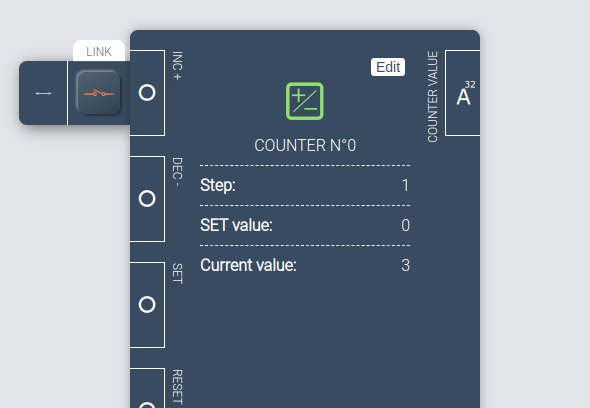This screenshot has height=408, width=590.
Task: Click the DEC - input port circle
Action: [x=147, y=198]
